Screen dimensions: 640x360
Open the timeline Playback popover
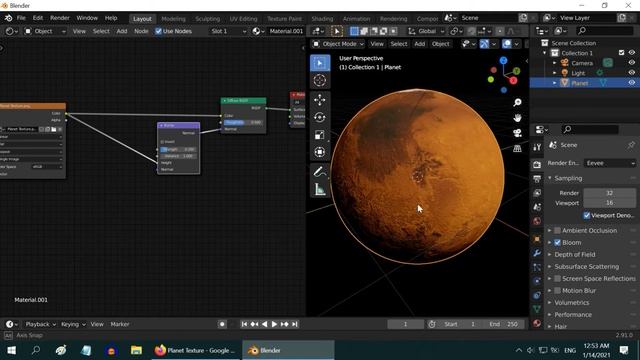pos(40,324)
